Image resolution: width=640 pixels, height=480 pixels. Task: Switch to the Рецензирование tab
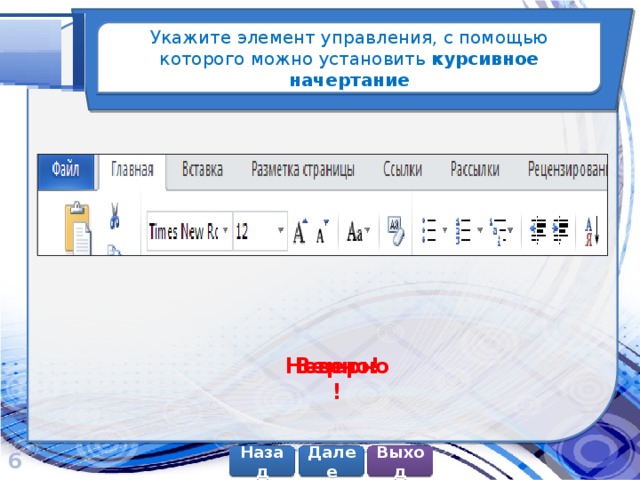567,169
